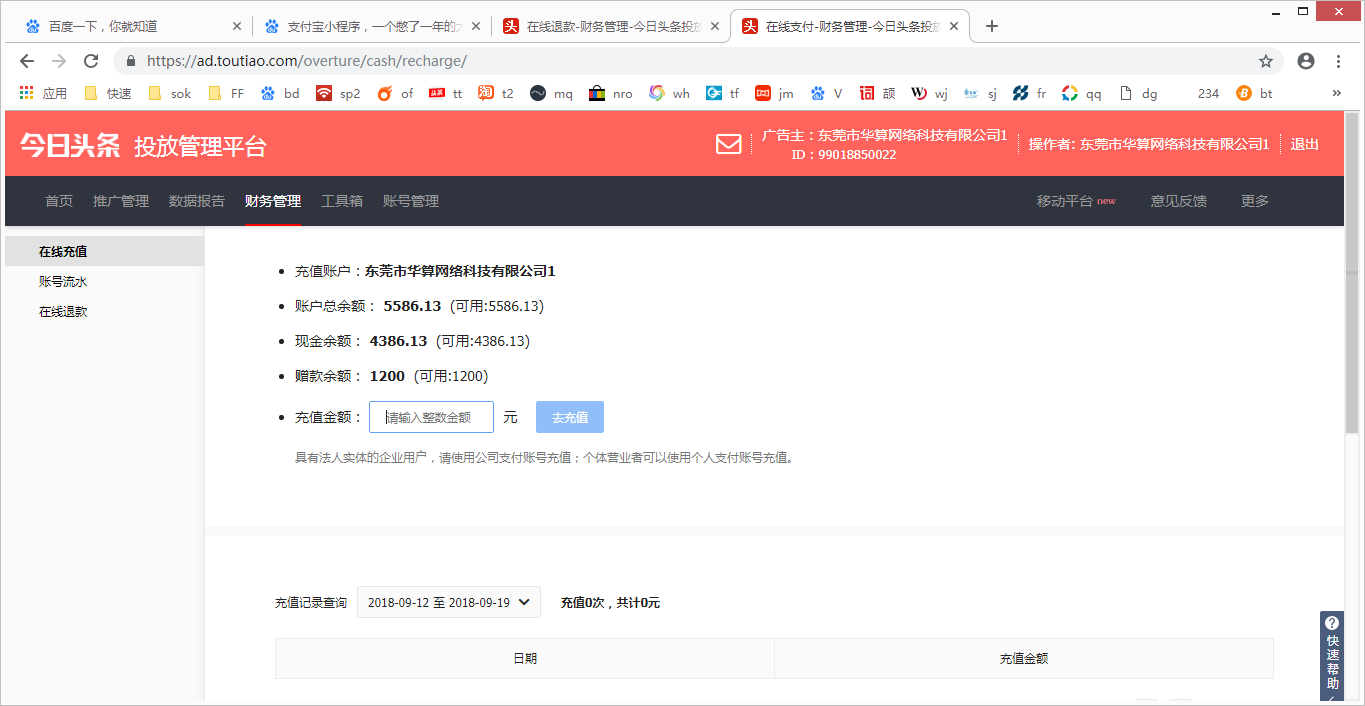The width and height of the screenshot is (1365, 706).
Task: Open the sj bookmark
Action: (980, 93)
